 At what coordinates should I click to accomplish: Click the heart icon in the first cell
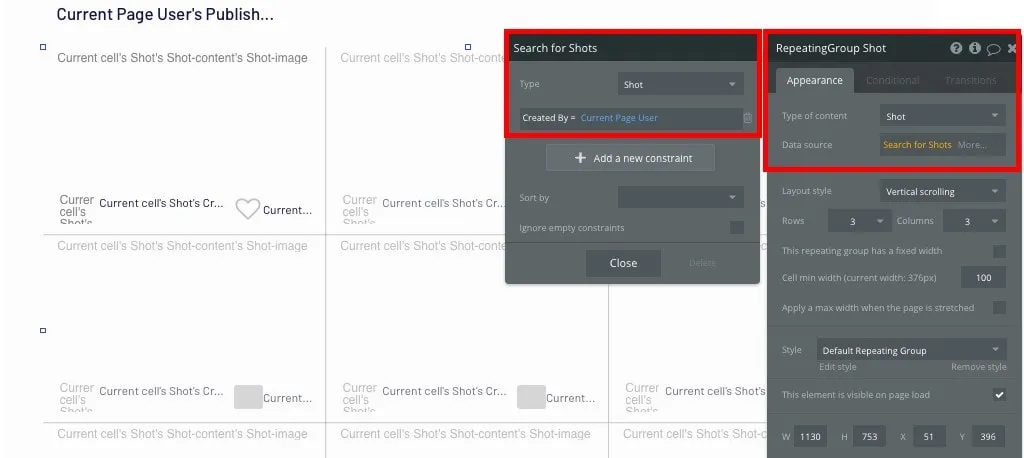(247, 209)
